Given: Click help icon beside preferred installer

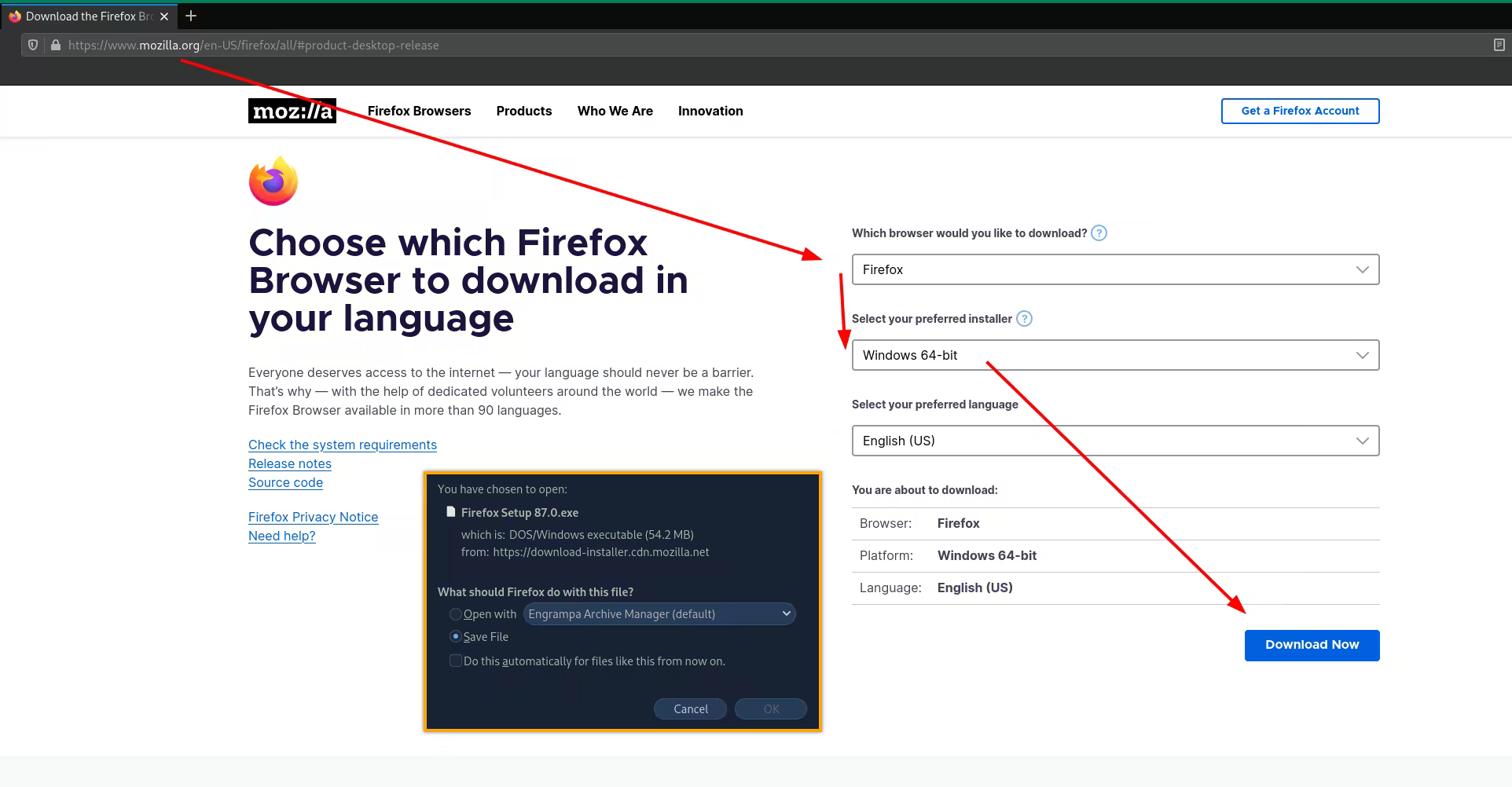Looking at the screenshot, I should (1024, 318).
